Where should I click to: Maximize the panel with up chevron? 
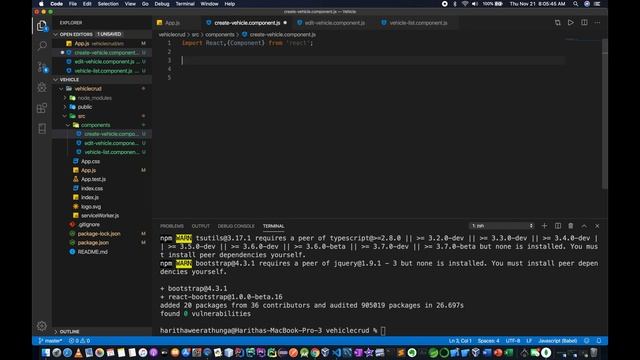(x=584, y=226)
